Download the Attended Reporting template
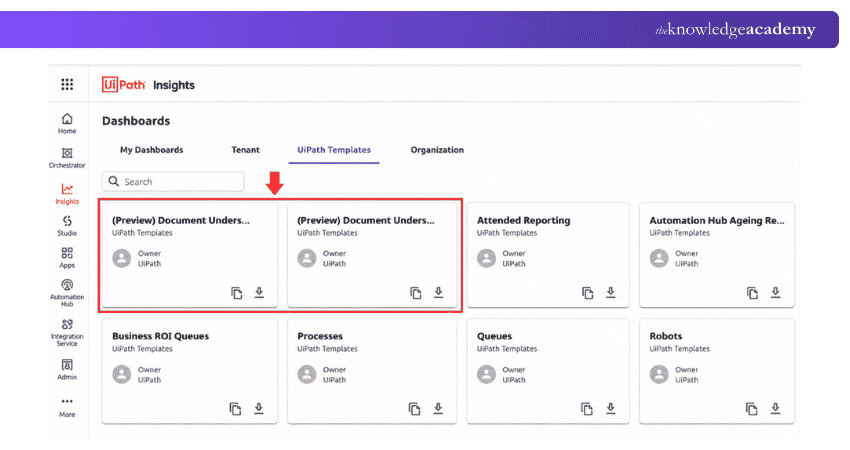The height and width of the screenshot is (450, 850). [611, 293]
